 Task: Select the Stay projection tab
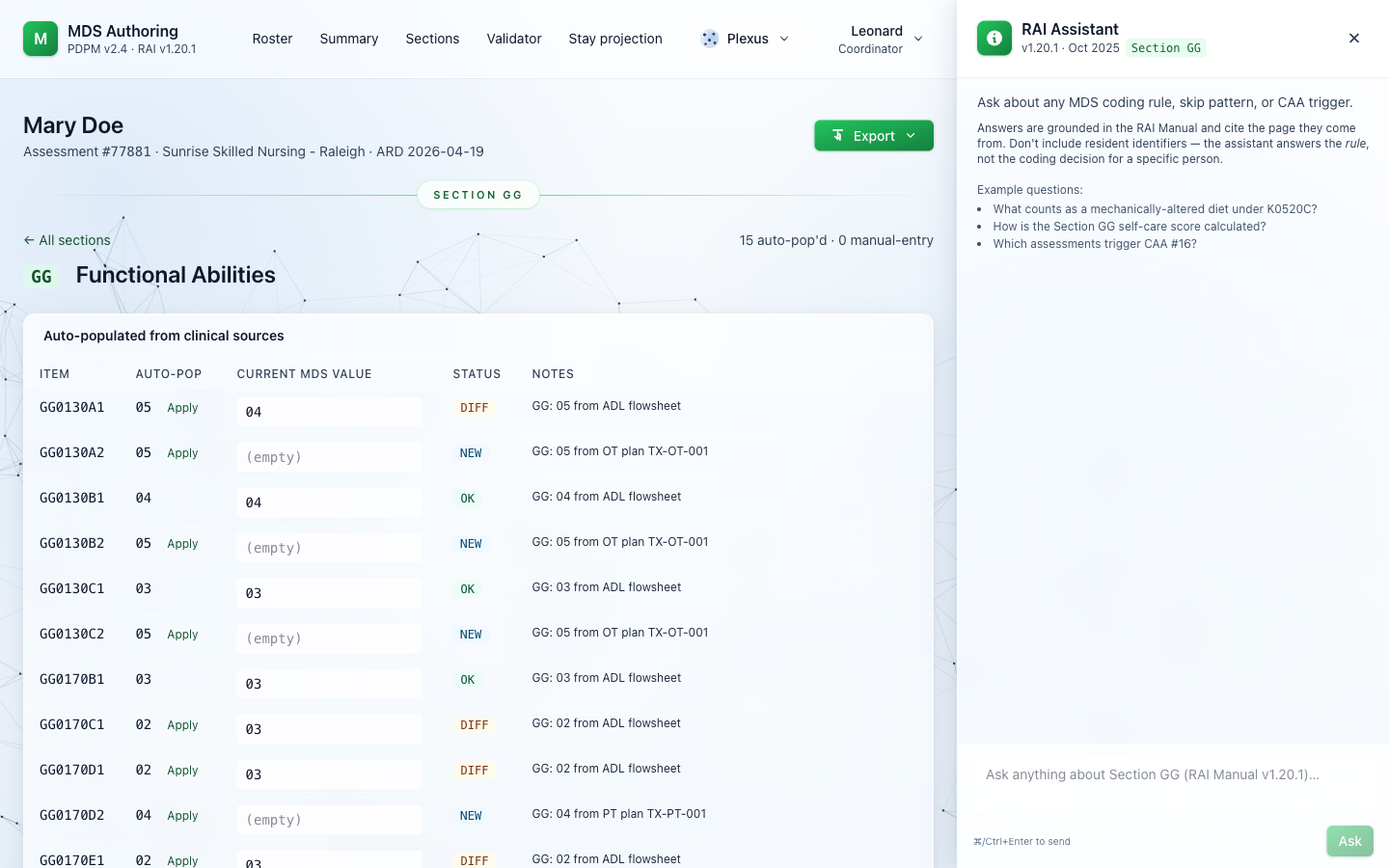pos(615,39)
